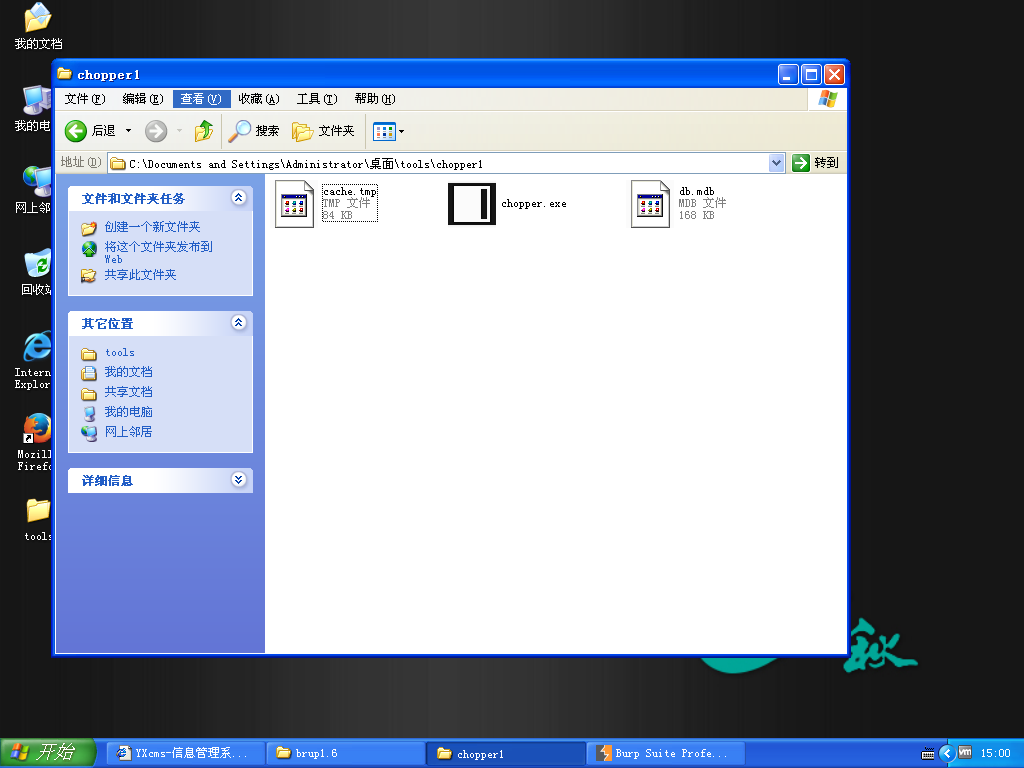Open the Edit (编辑) menu
The height and width of the screenshot is (768, 1024).
pyautogui.click(x=142, y=99)
